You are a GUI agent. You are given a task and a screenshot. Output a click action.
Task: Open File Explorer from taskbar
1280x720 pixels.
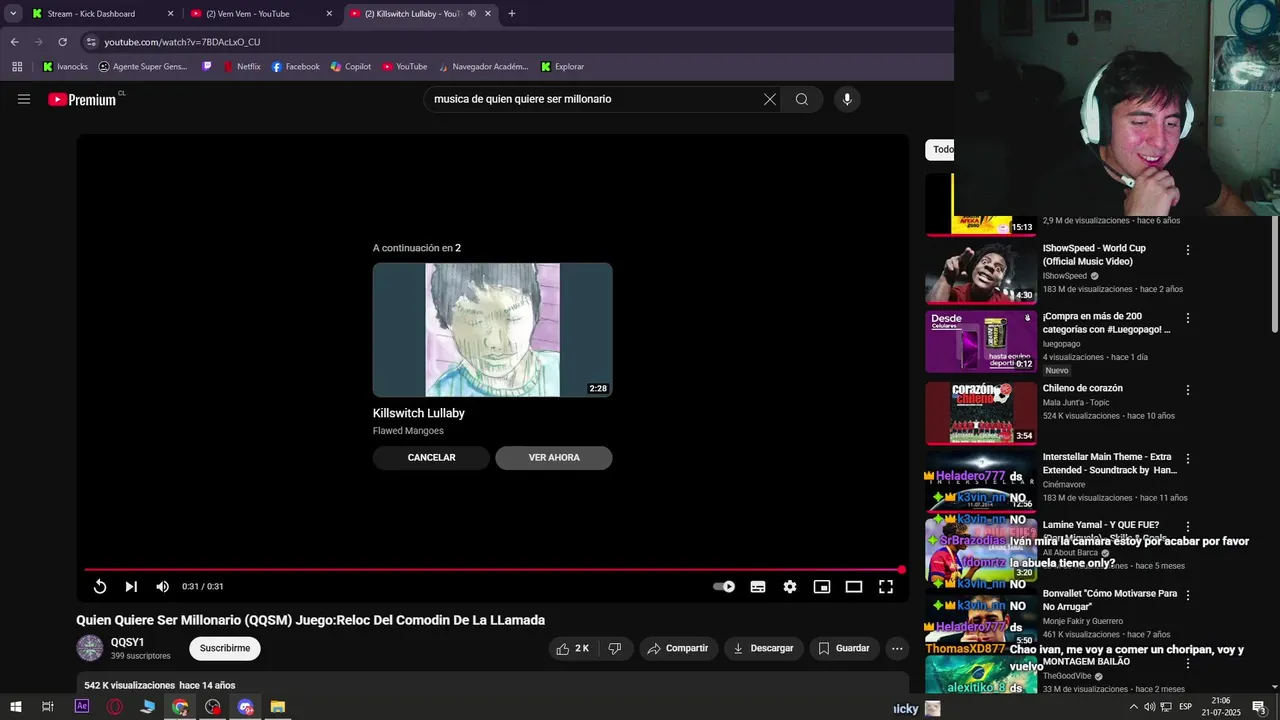(x=278, y=707)
